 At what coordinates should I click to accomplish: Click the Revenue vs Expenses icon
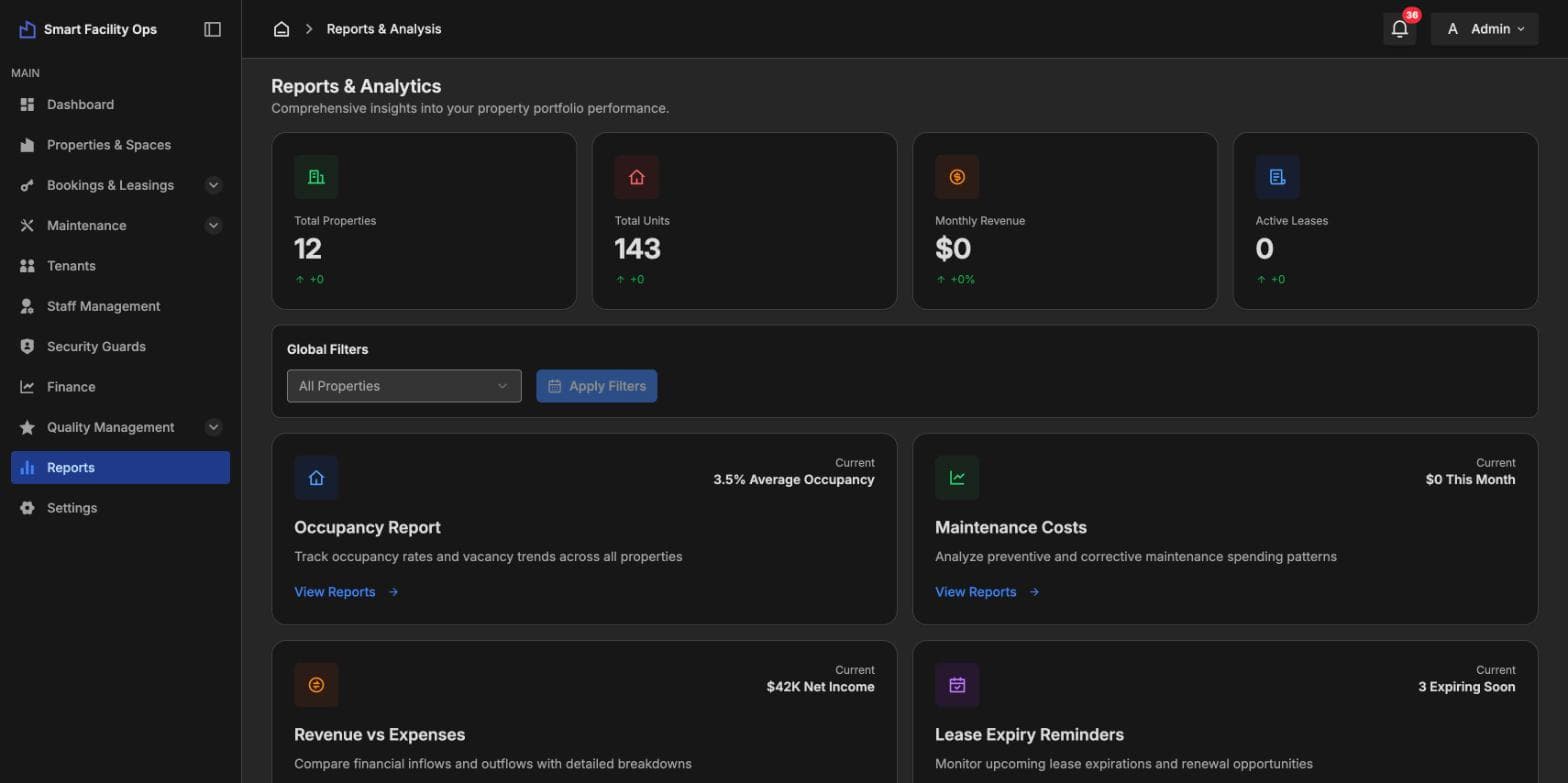[x=316, y=685]
